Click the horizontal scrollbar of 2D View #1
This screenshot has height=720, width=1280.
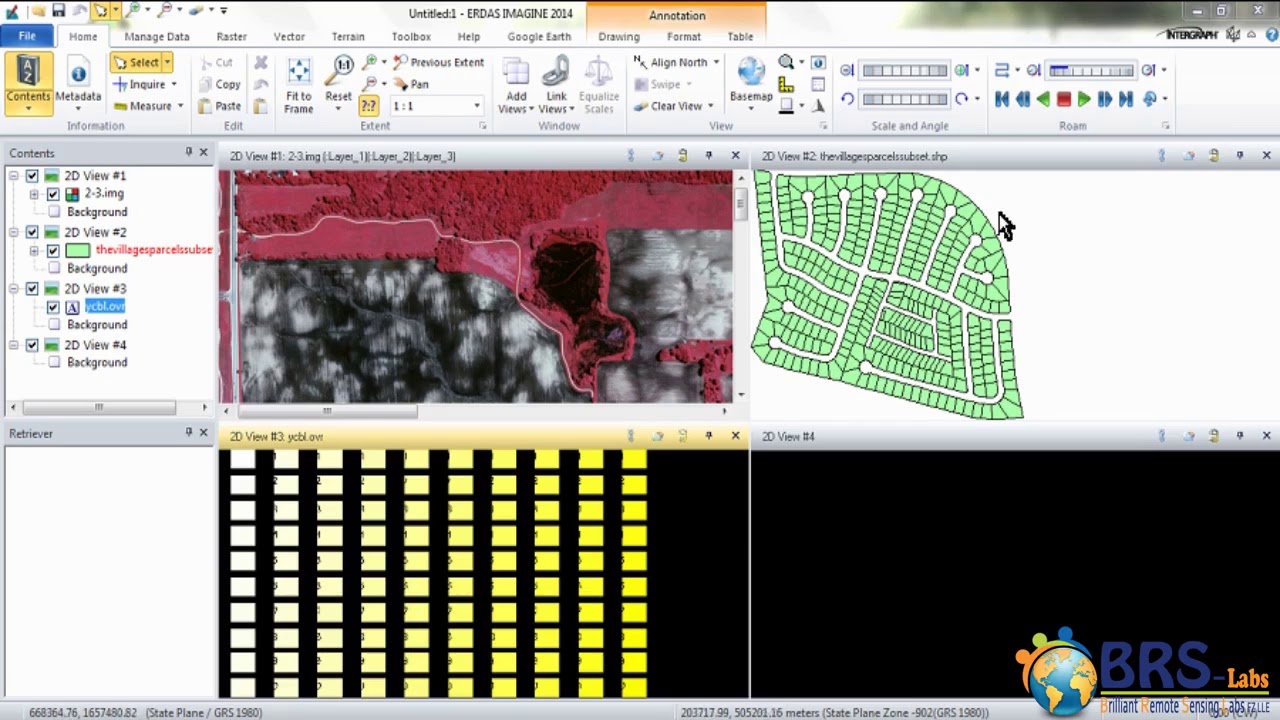325,410
